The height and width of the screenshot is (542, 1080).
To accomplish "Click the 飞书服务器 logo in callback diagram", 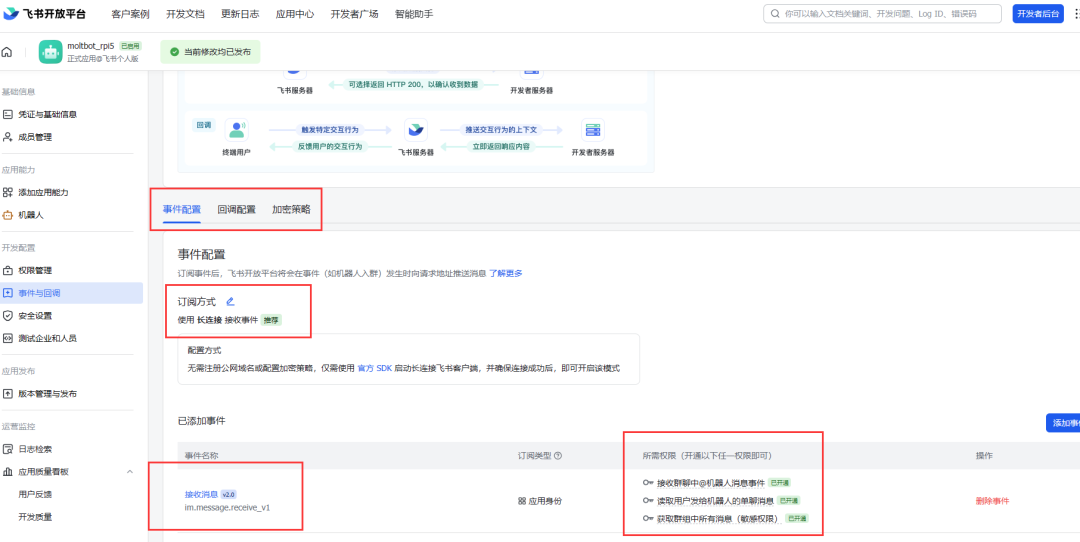I will pyautogui.click(x=415, y=129).
